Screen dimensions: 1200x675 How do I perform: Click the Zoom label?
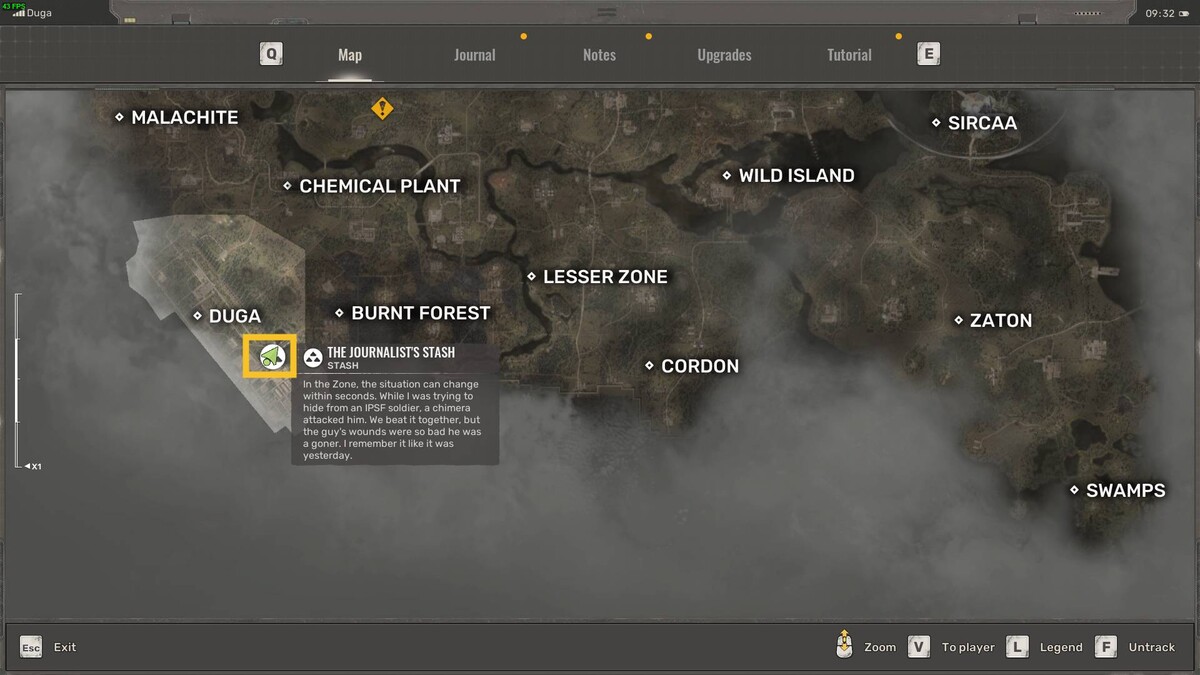(880, 647)
